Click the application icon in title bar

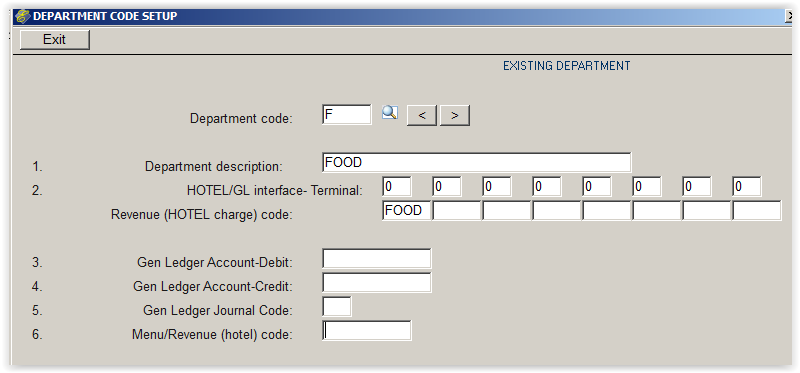tap(22, 16)
